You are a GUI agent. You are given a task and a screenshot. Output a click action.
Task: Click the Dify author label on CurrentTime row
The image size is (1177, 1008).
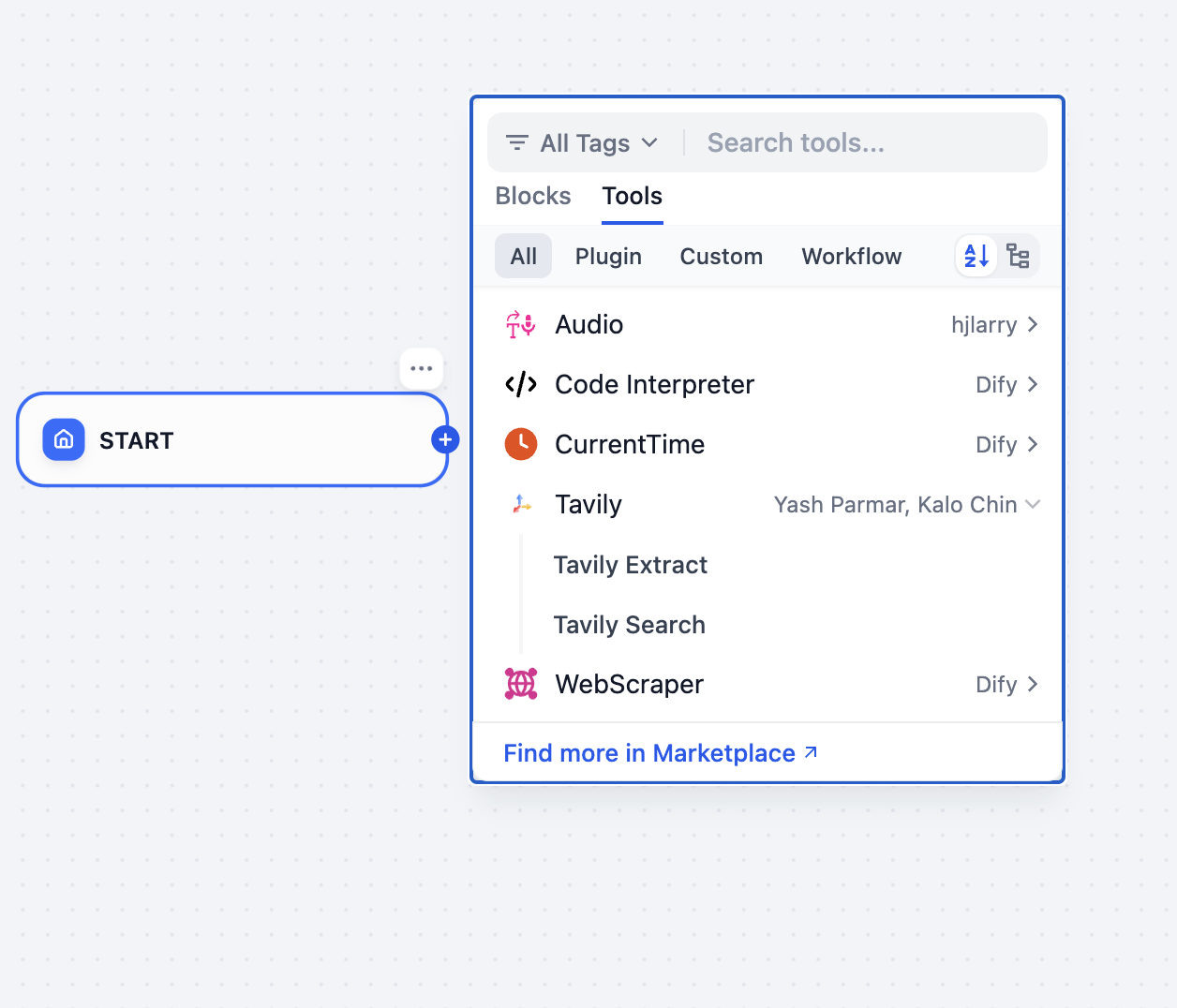coord(996,444)
